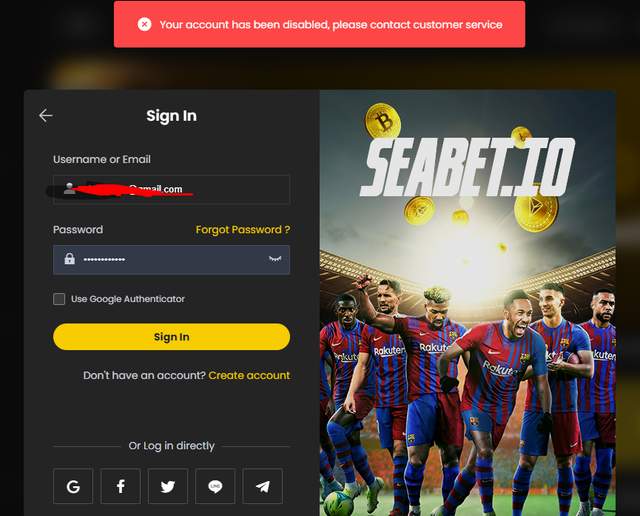This screenshot has height=516, width=640.
Task: Click the padlock icon in Password field
Action: click(70, 259)
